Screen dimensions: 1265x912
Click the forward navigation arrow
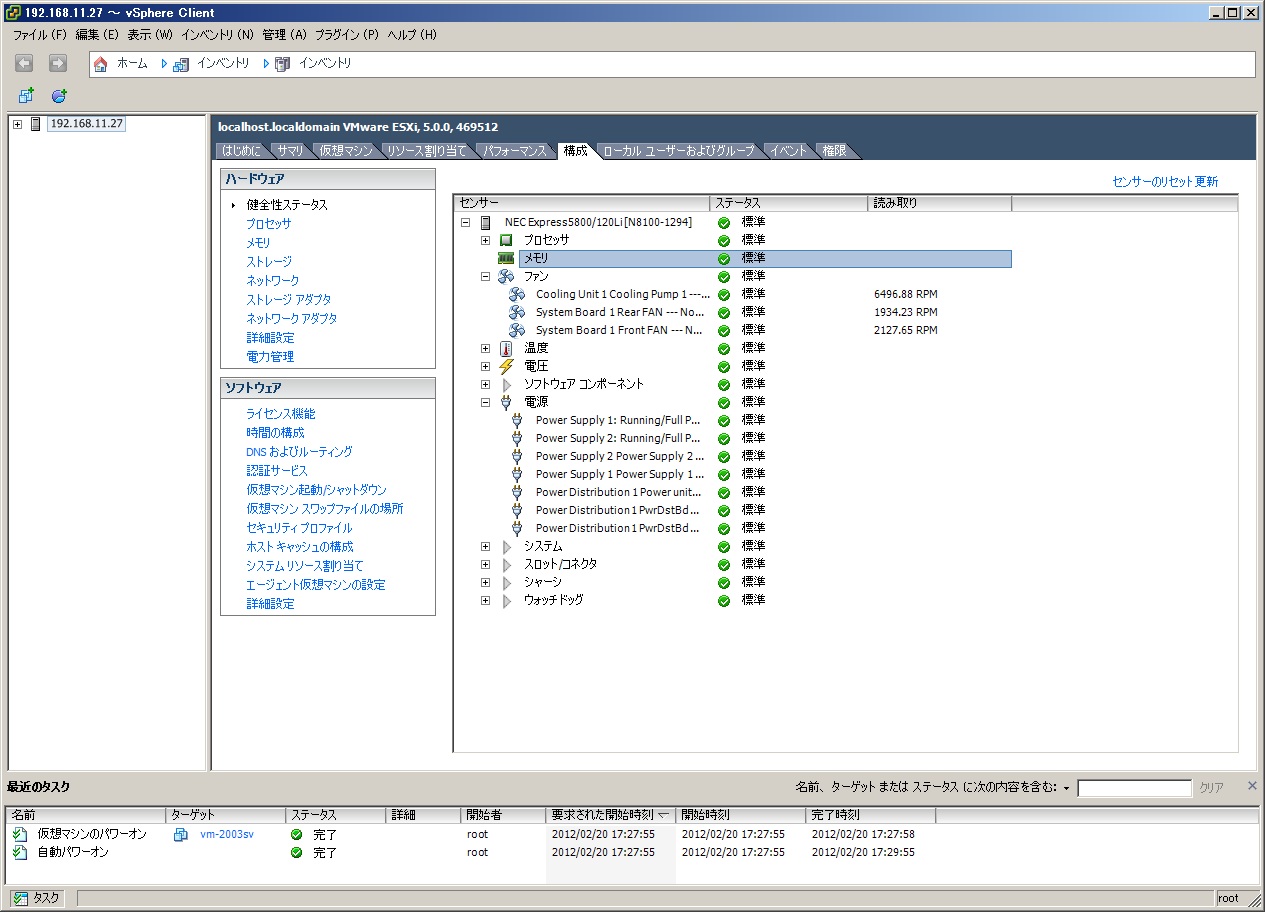pos(58,63)
